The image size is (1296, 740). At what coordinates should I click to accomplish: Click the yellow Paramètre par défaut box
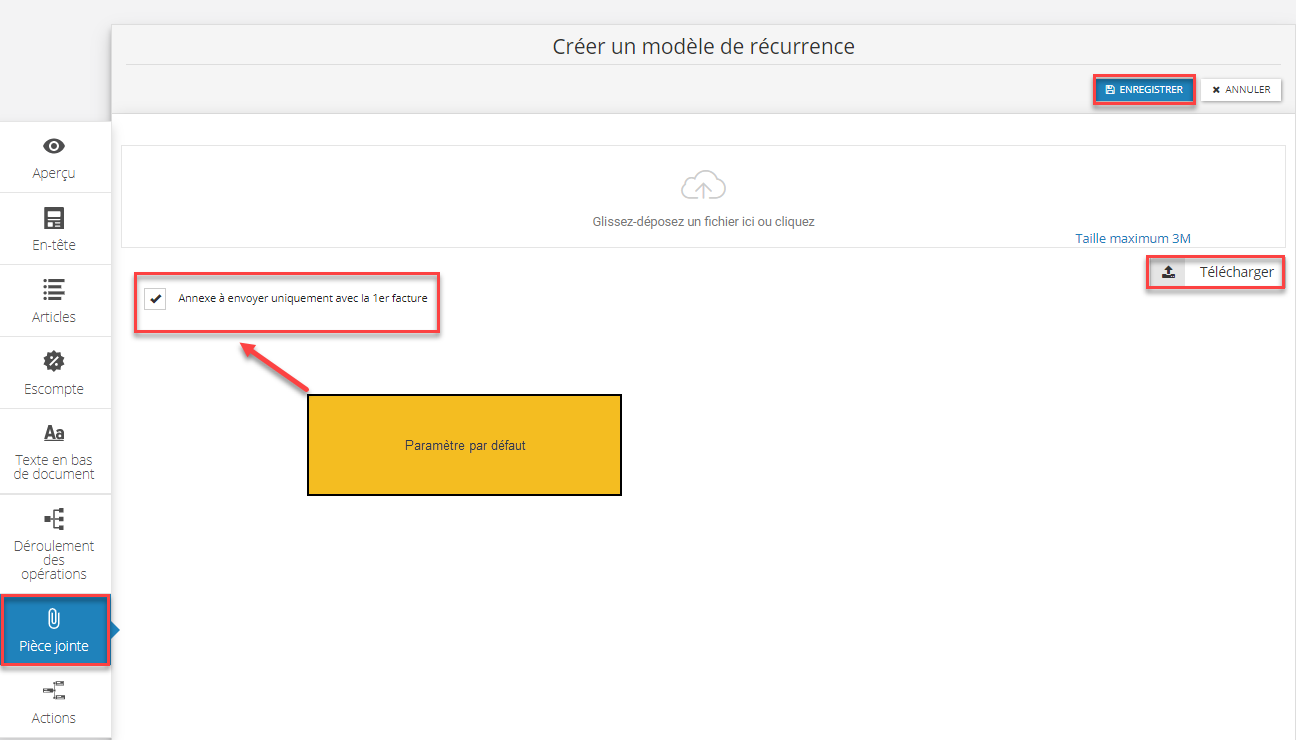click(464, 445)
